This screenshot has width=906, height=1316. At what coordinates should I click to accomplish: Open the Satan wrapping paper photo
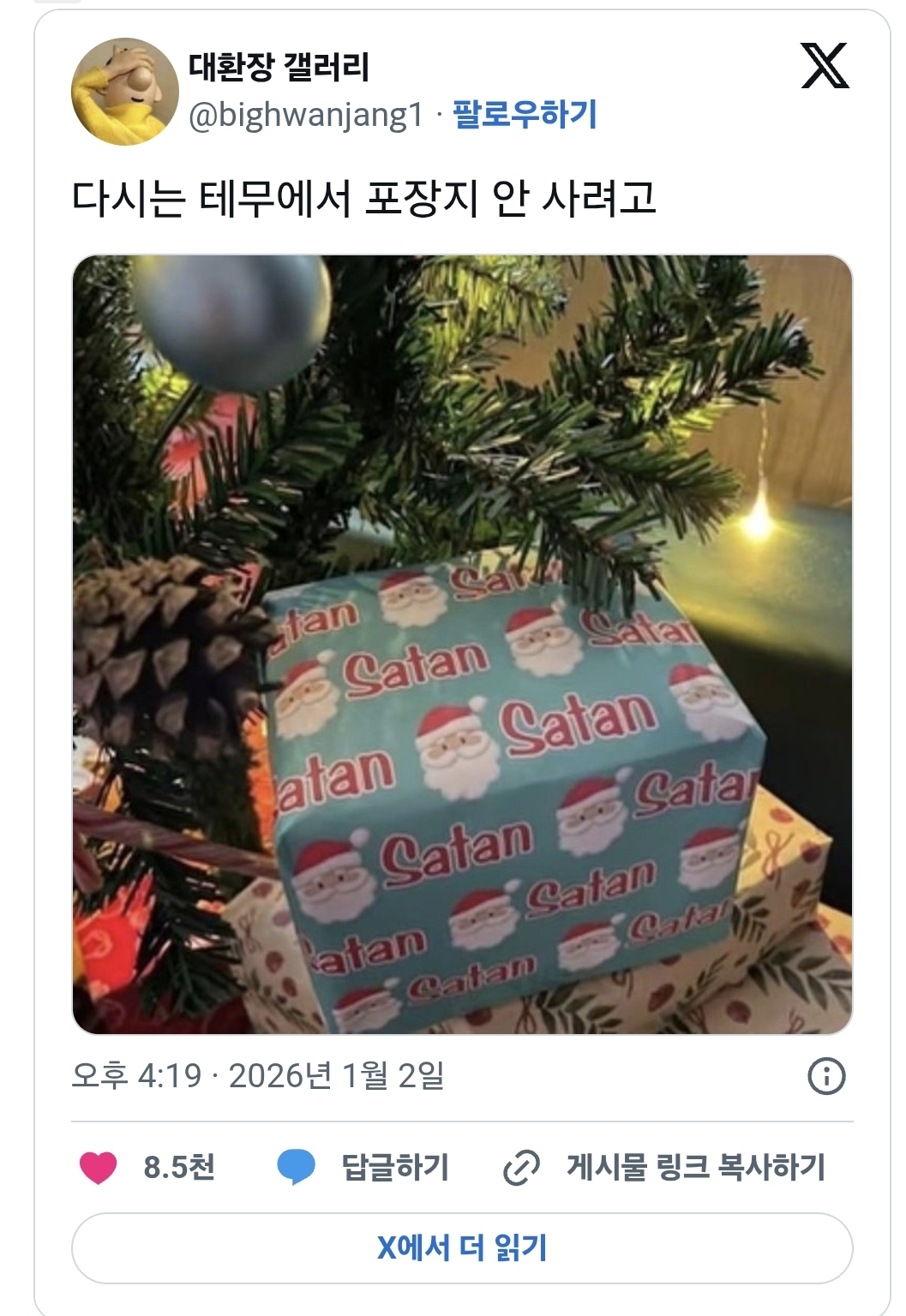(462, 644)
